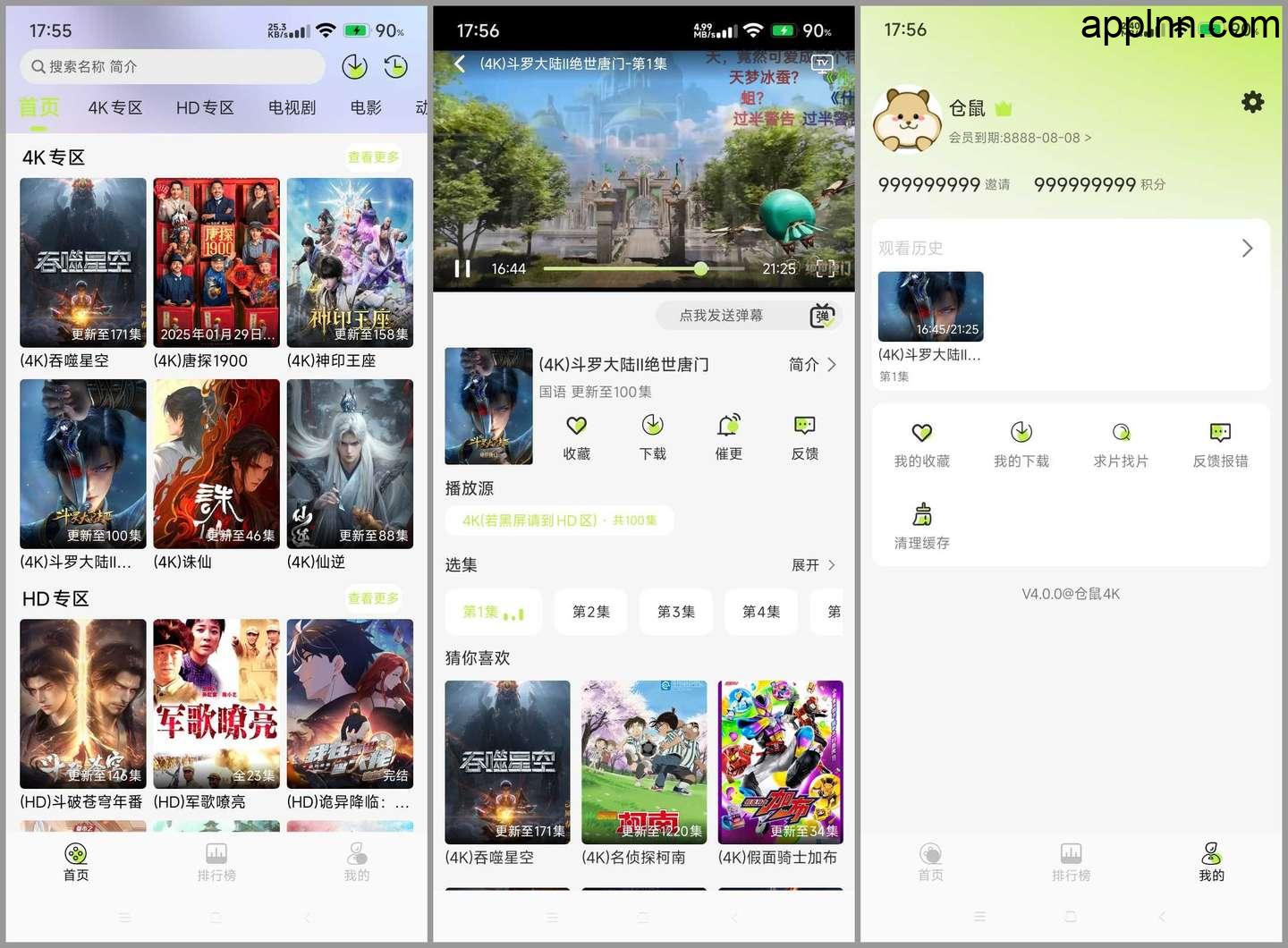Tap the 清理缓存 clear cache icon
1288x948 pixels.
922,514
